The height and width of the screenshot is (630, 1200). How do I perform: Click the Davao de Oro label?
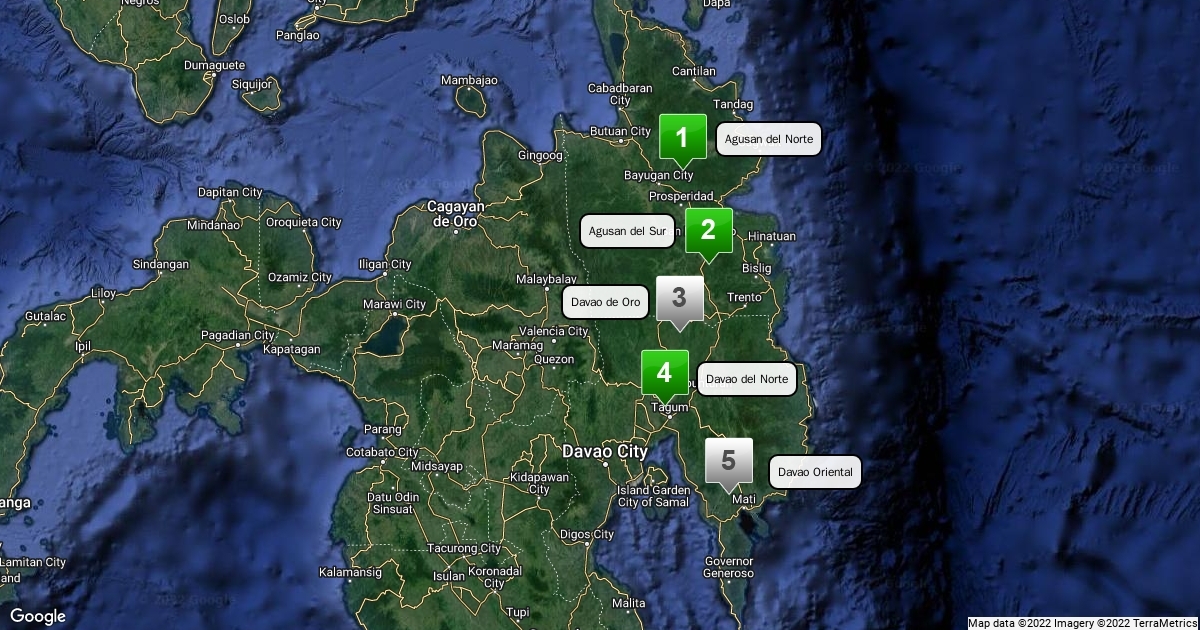point(605,301)
